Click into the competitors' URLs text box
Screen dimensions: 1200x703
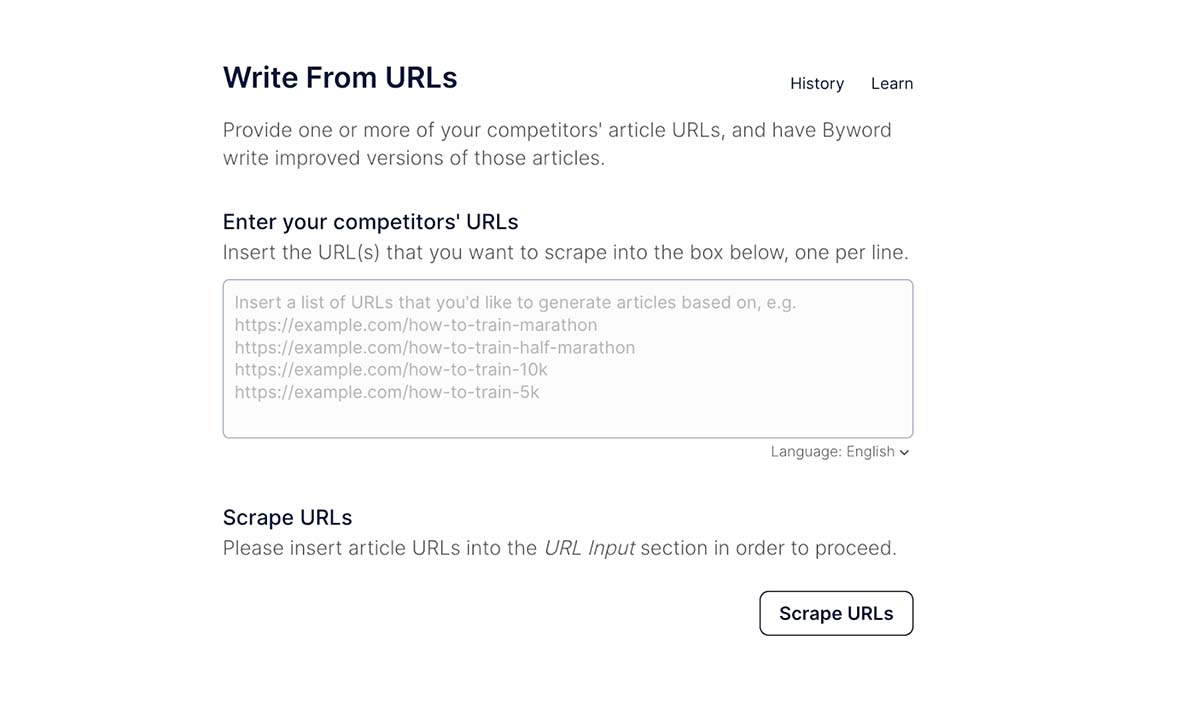(x=567, y=358)
